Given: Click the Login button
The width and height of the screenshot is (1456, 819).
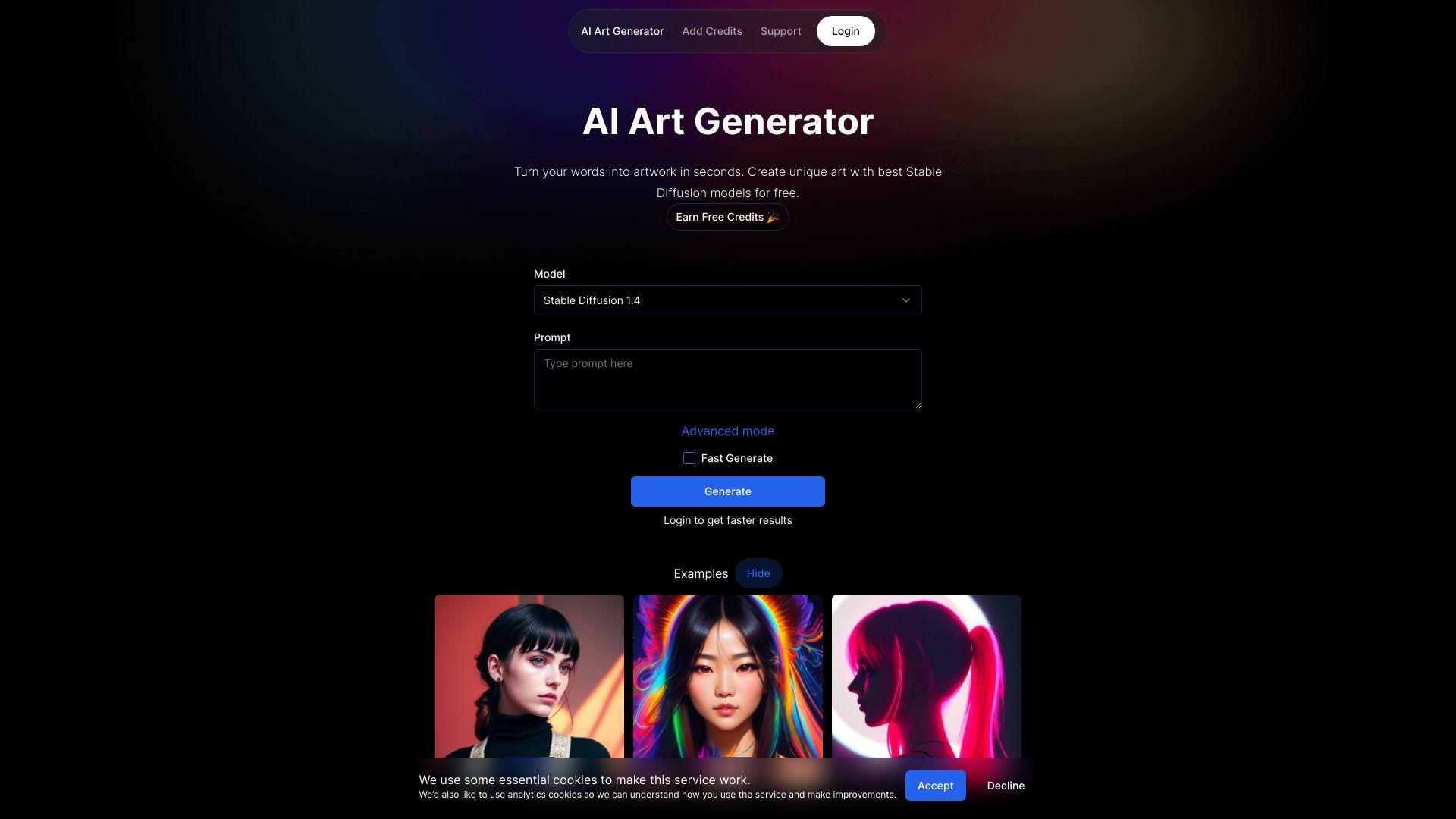Looking at the screenshot, I should pos(845,31).
